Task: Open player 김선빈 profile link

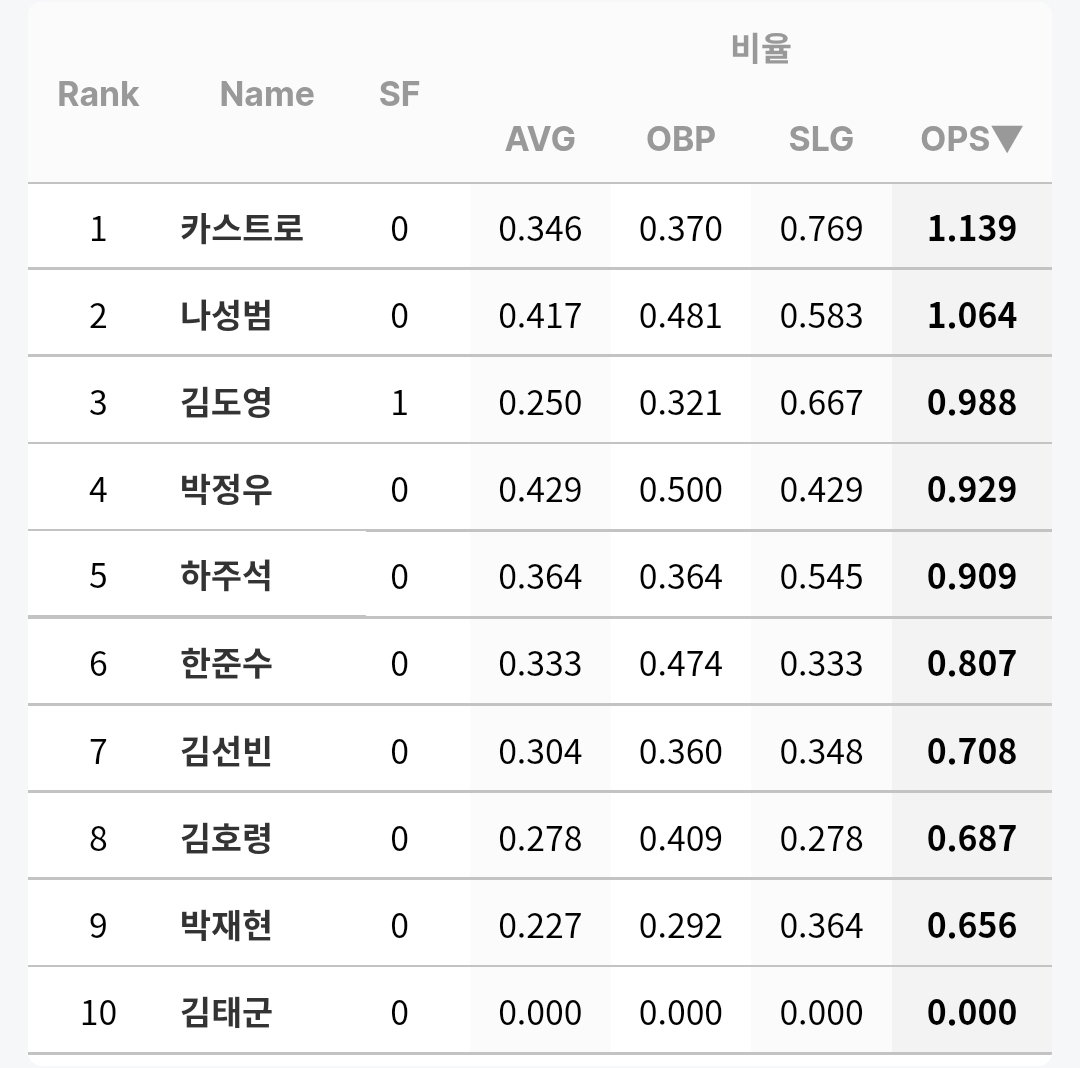Action: [x=226, y=751]
